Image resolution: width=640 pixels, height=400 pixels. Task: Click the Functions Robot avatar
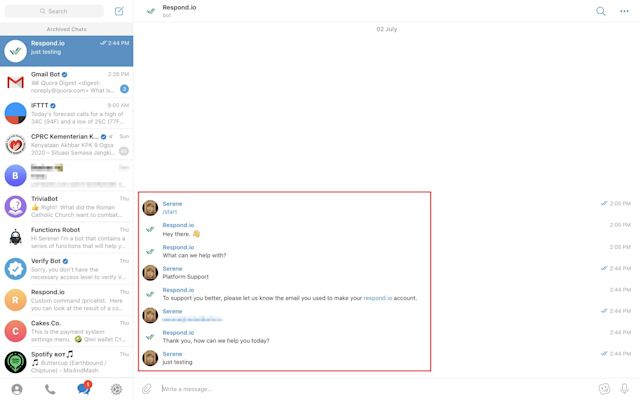click(16, 238)
